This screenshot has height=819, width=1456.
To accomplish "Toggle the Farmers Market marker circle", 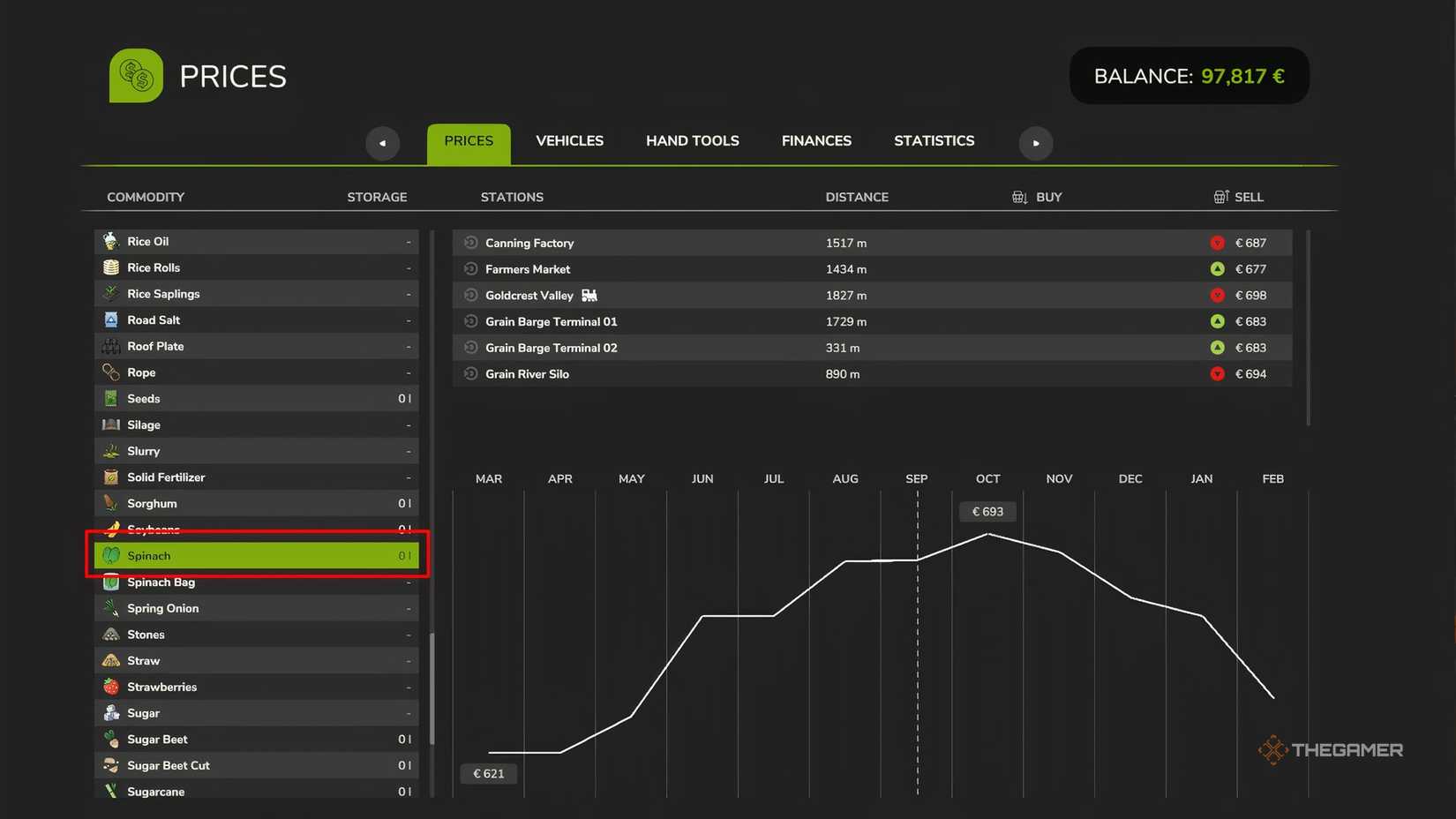I will (x=470, y=268).
